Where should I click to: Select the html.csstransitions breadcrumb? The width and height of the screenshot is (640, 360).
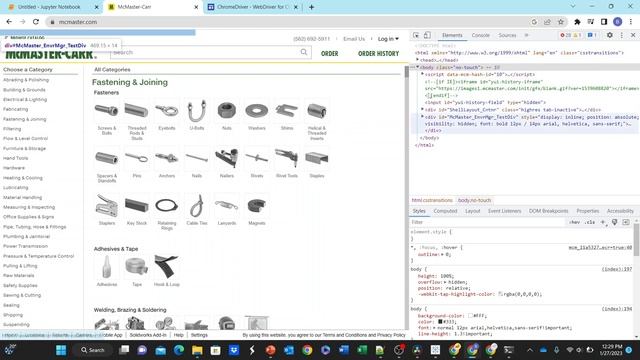pyautogui.click(x=432, y=200)
